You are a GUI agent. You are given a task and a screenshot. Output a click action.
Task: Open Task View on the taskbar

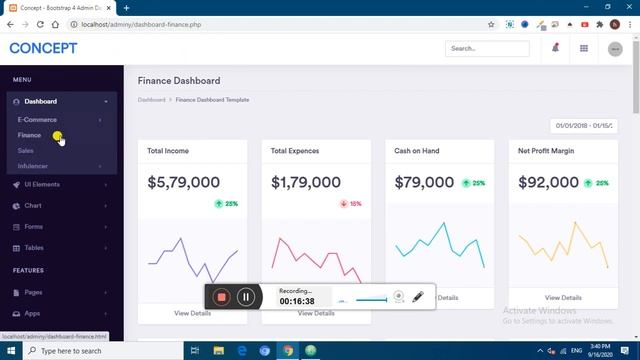click(x=195, y=351)
